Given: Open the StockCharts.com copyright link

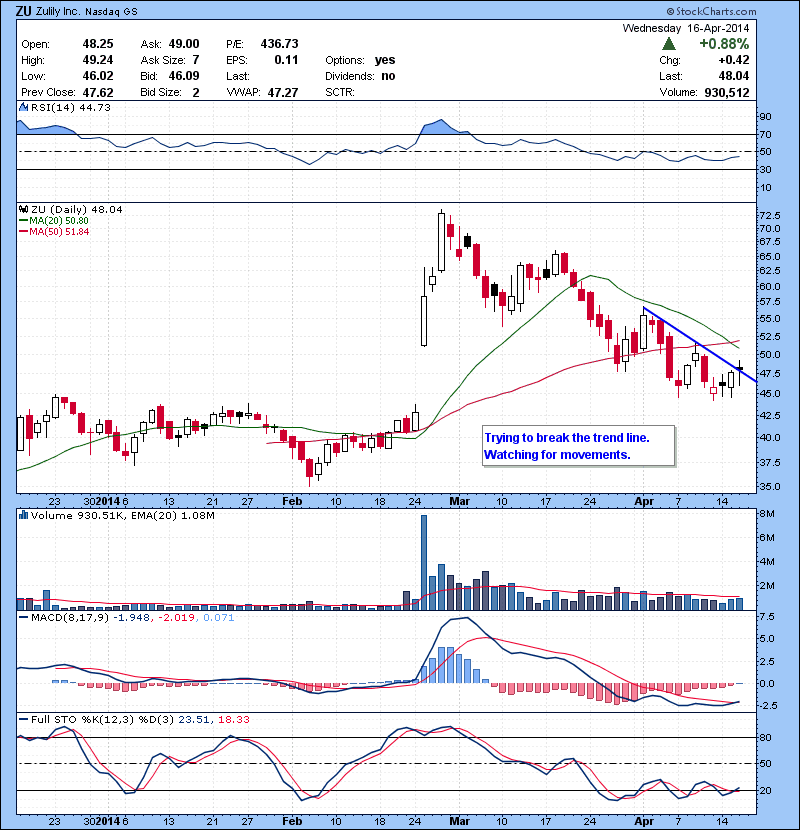Looking at the screenshot, I should pyautogui.click(x=711, y=11).
